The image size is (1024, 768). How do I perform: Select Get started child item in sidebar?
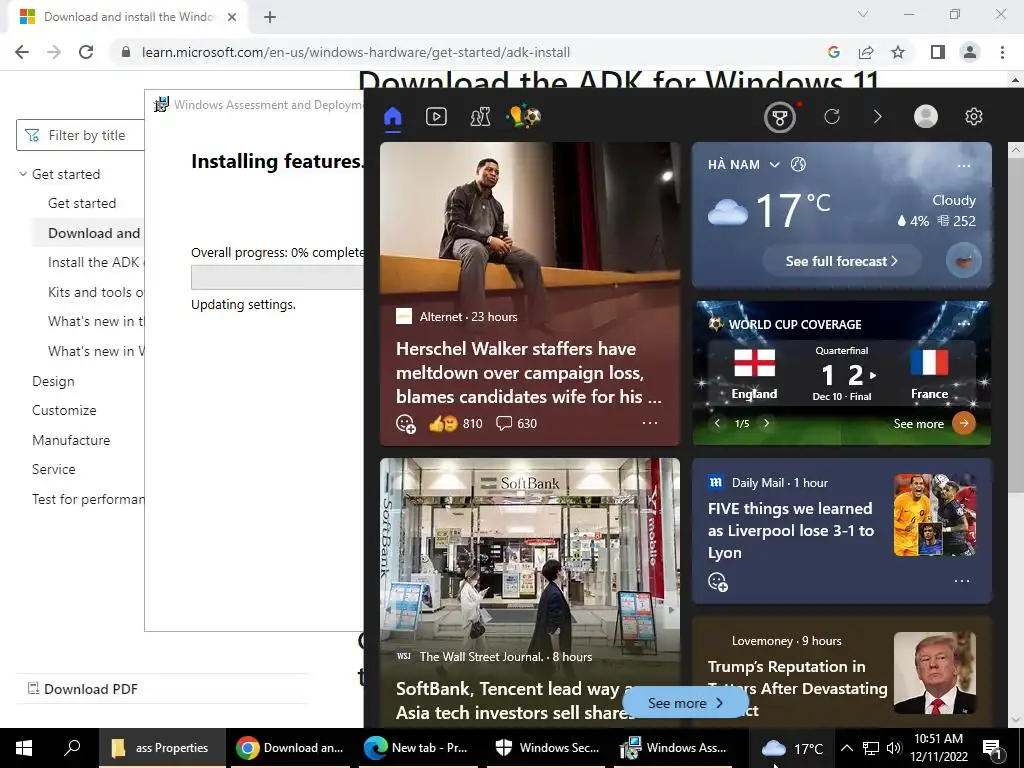click(82, 203)
